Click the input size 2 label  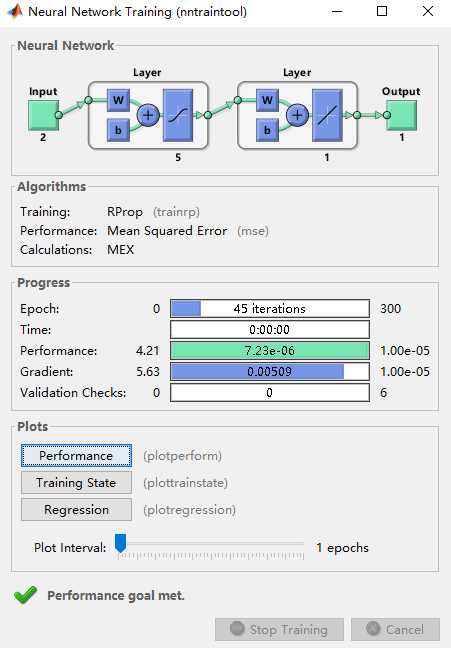(43, 138)
